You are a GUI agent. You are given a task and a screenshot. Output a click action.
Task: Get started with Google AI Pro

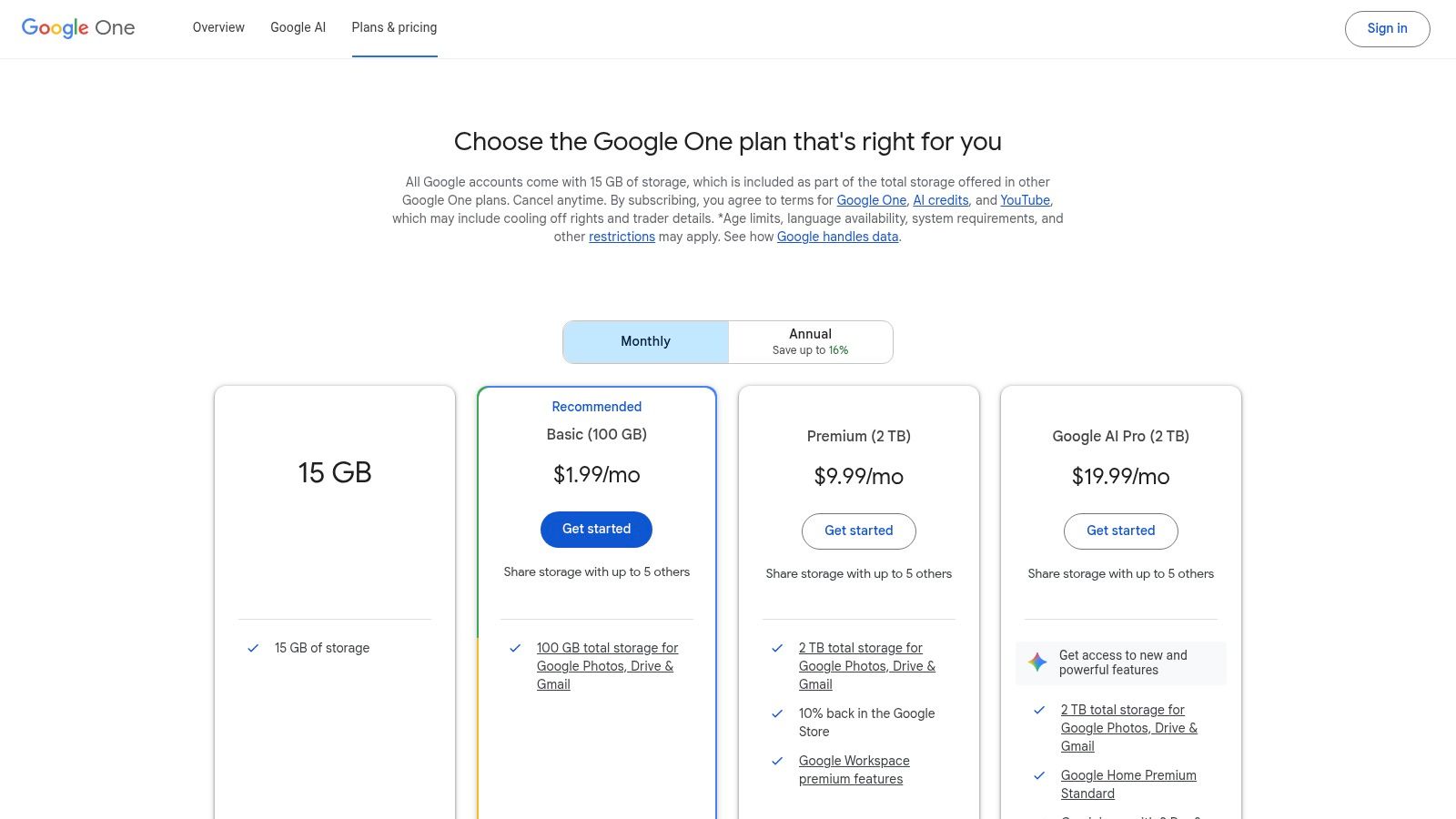click(1120, 531)
